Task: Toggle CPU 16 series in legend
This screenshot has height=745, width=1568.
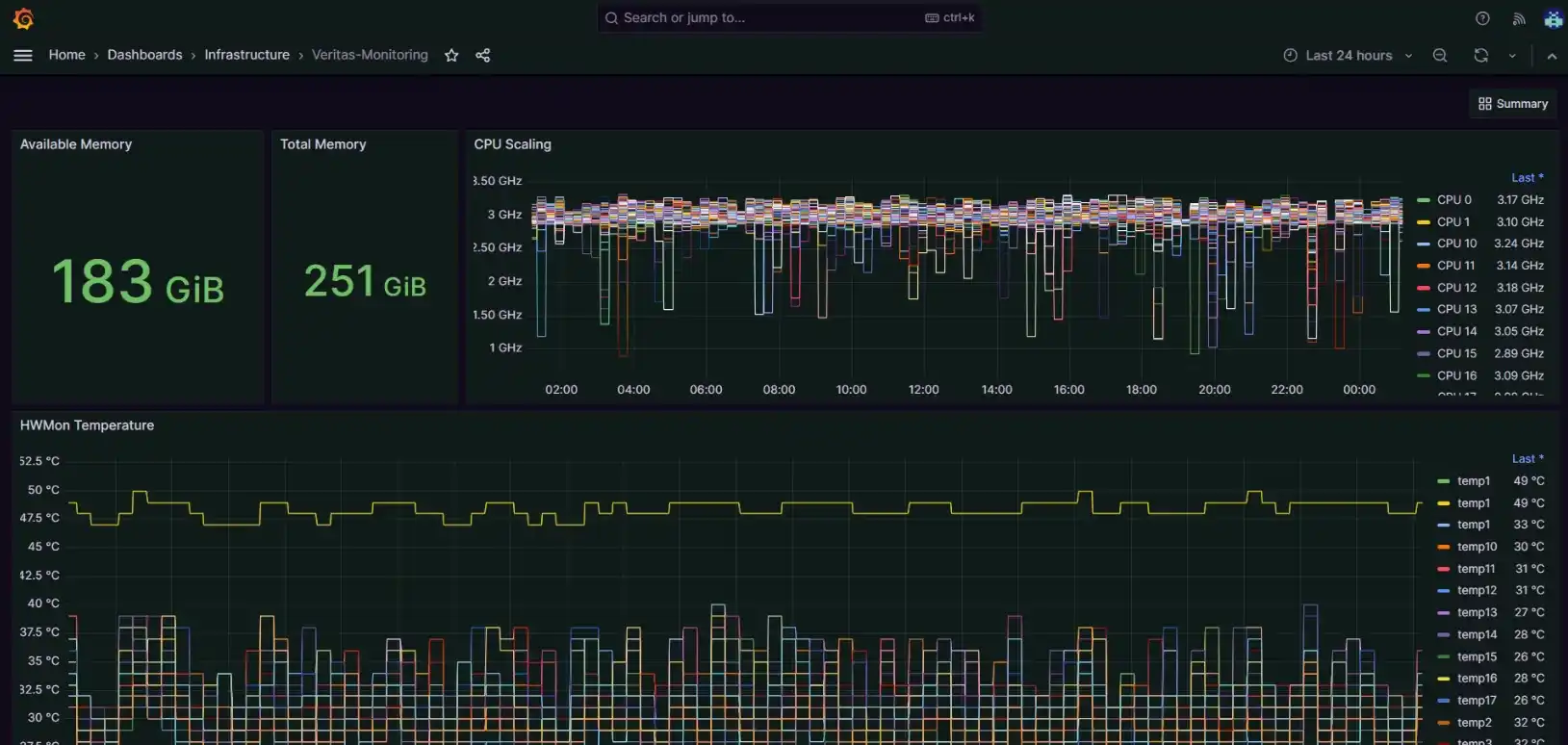Action: coord(1456,375)
